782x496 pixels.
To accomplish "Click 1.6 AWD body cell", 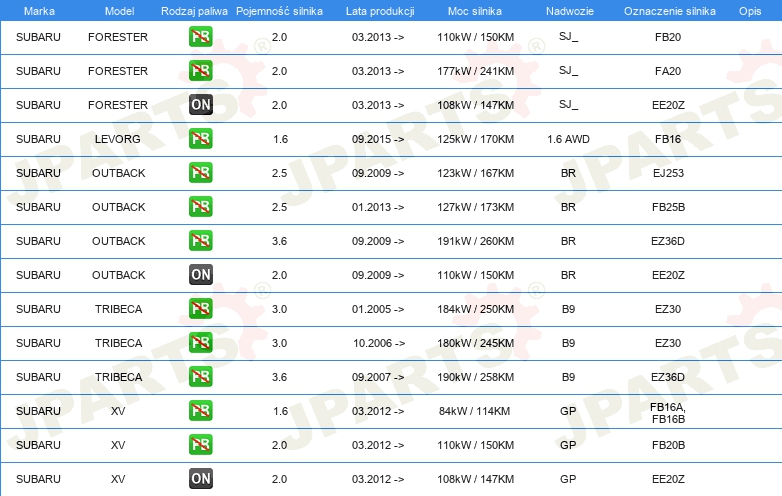I will pyautogui.click(x=568, y=139).
